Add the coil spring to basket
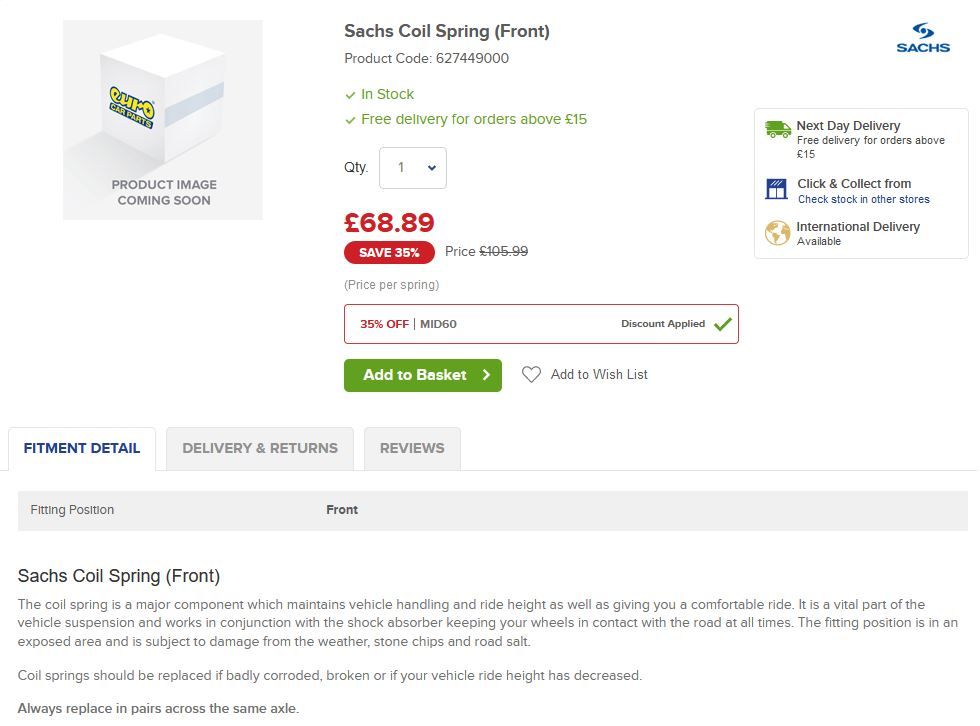Viewport: 980px width, 726px height. point(422,375)
